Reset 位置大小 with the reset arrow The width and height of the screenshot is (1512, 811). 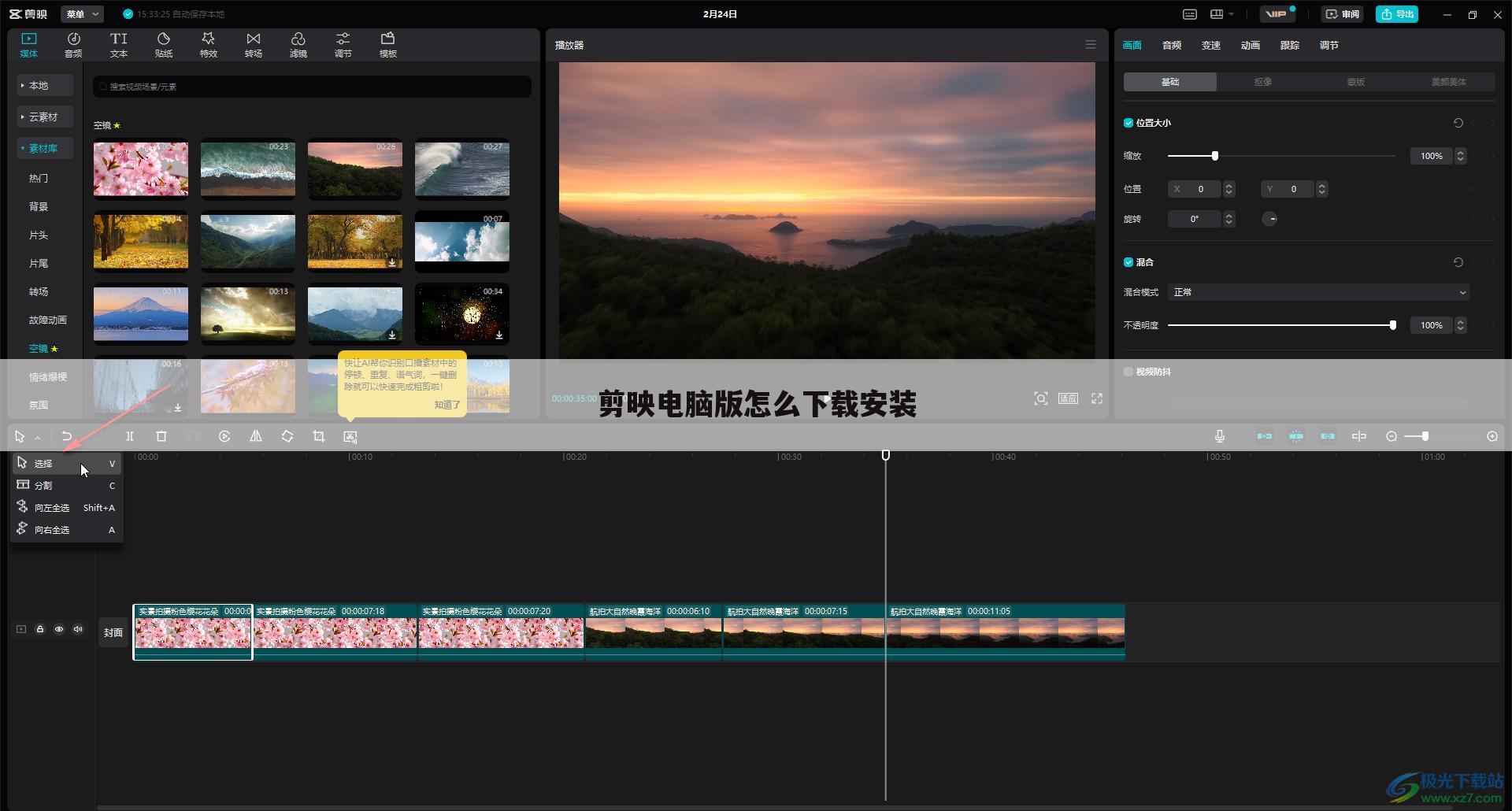(x=1458, y=123)
